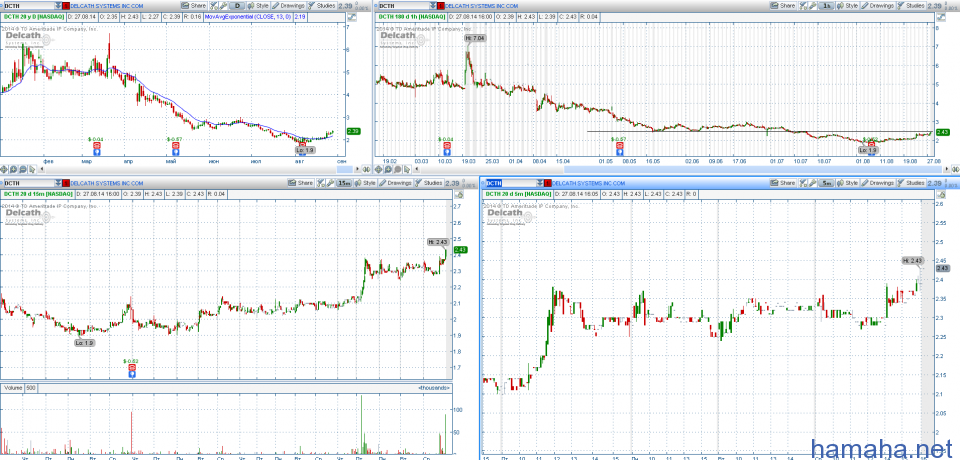Click the expansion arrows icon under daily chart
960x460 pixels.
[x=366, y=170]
